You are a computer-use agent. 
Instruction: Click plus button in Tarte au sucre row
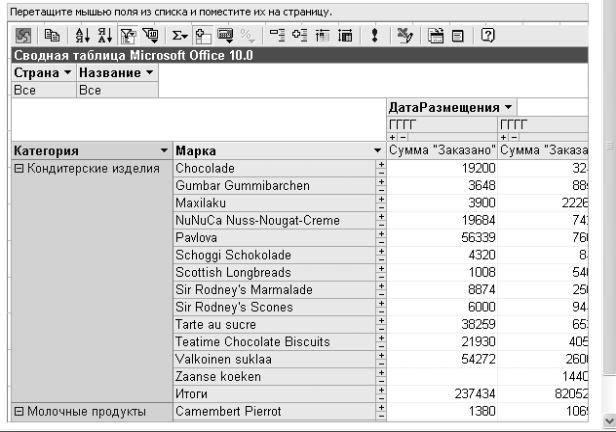click(381, 320)
